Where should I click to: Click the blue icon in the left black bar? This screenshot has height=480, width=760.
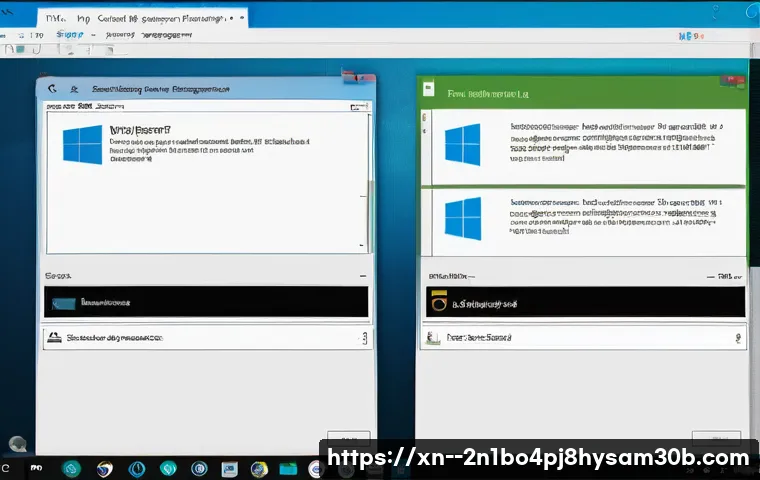63,302
